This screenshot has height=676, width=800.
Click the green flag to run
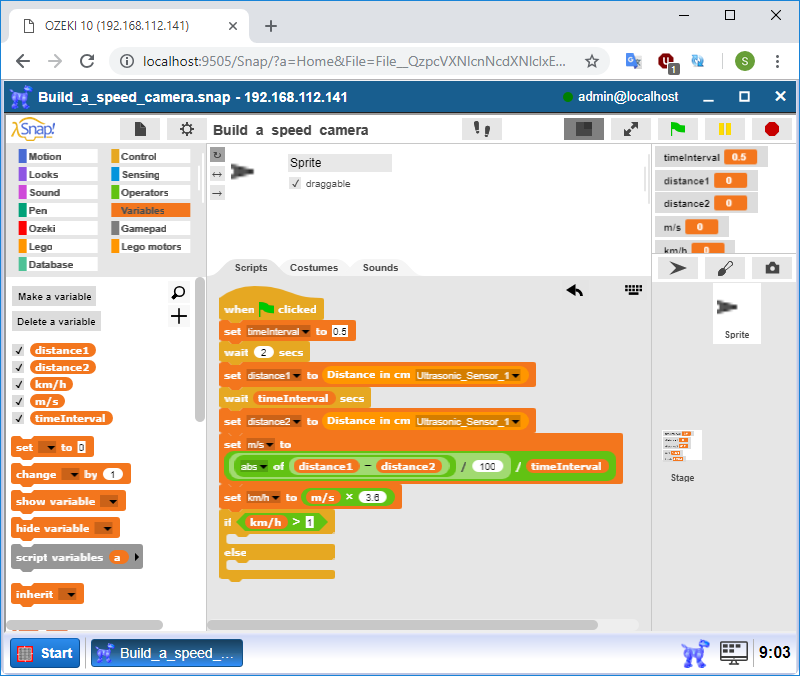tap(678, 129)
